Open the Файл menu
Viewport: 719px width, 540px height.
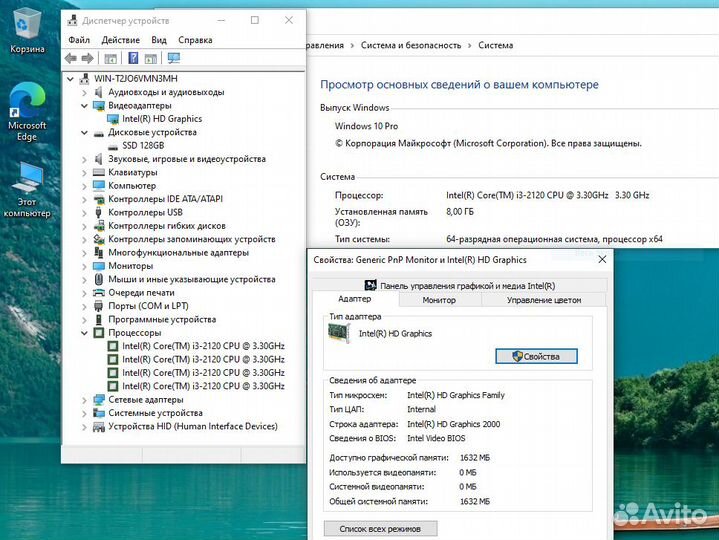pyautogui.click(x=79, y=40)
